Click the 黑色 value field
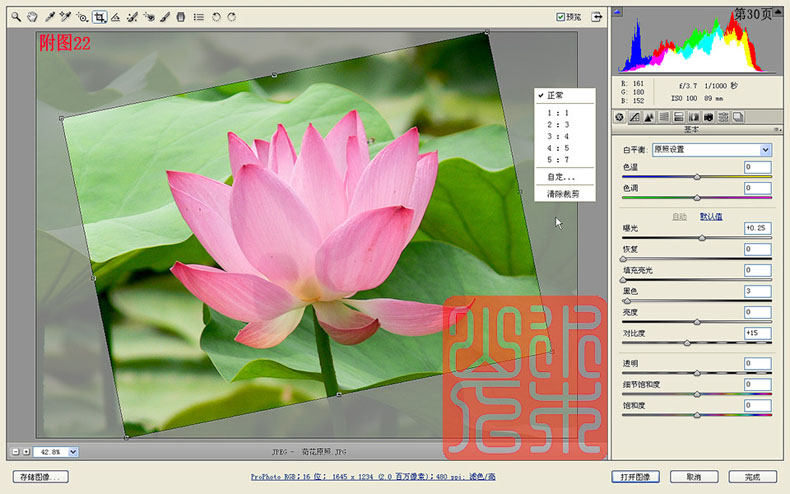Viewport: 790px width, 494px height. (757, 291)
